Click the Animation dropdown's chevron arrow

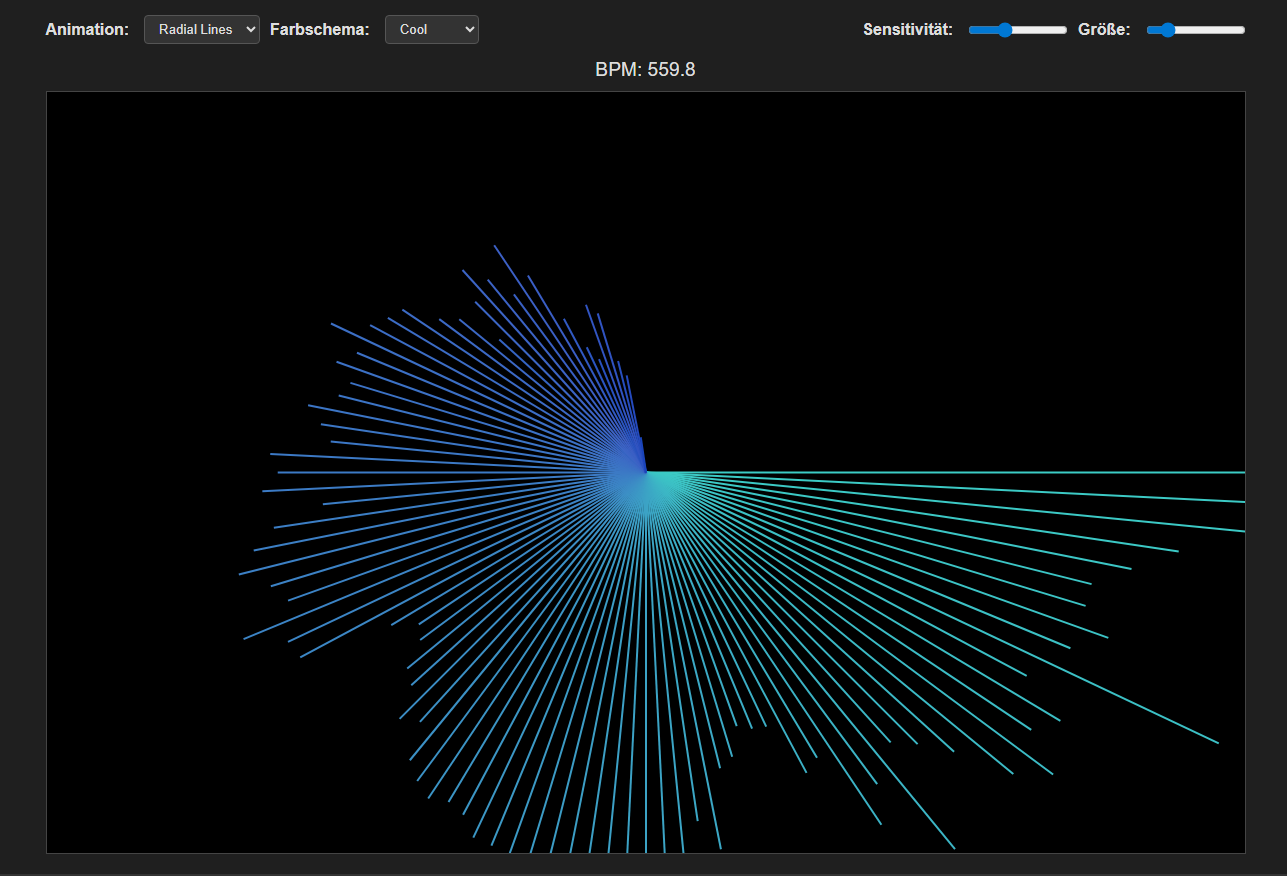tap(250, 29)
